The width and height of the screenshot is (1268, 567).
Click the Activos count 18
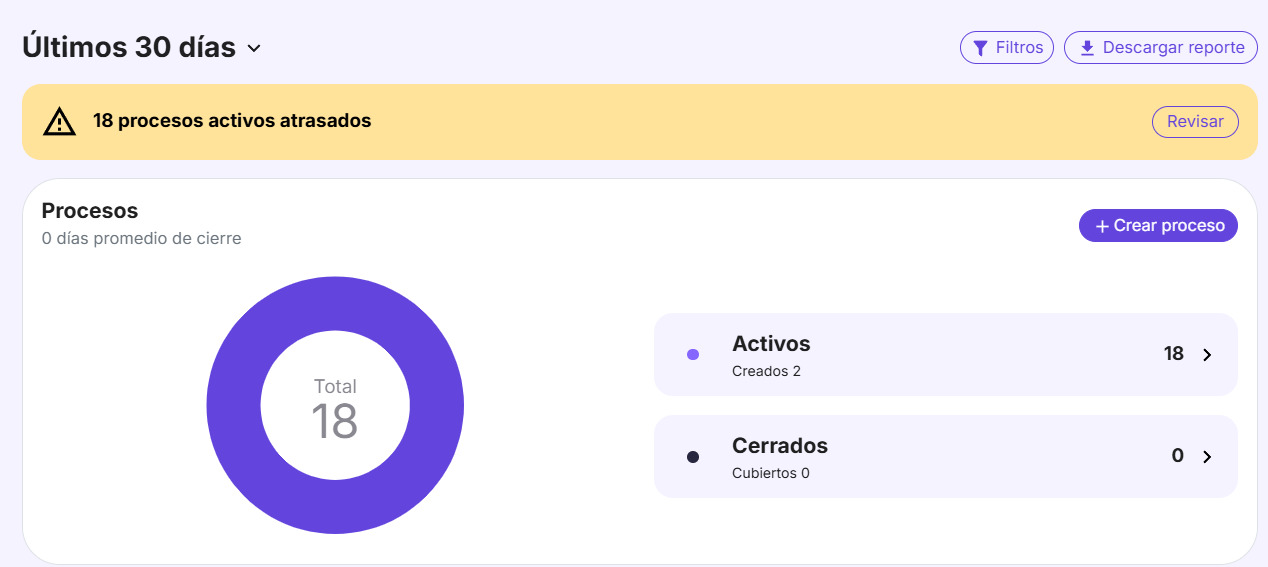(x=1173, y=354)
